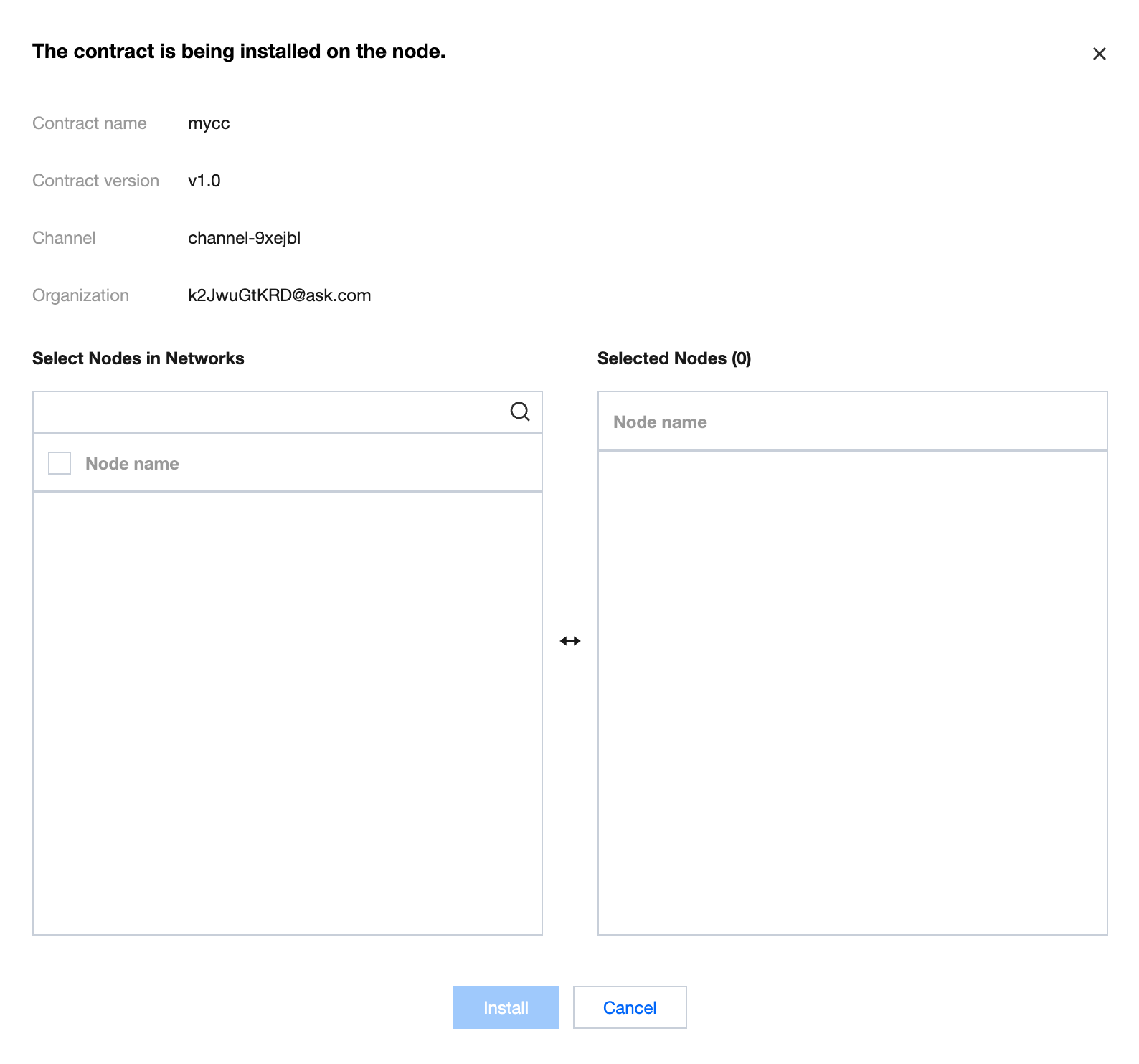Click the Node name header text beside checkbox
This screenshot has height=1064, width=1139.
(132, 464)
